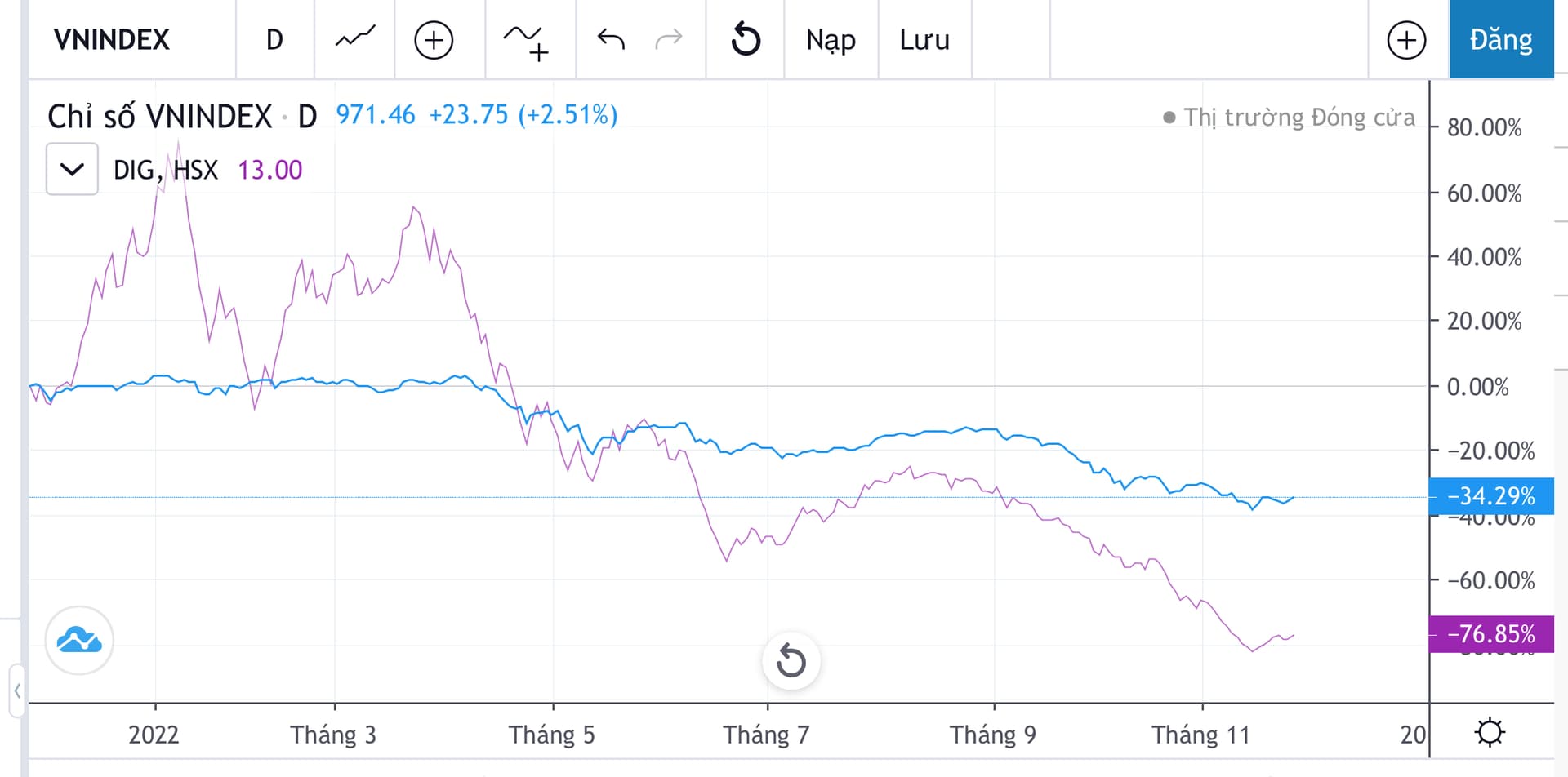Click the redo arrow icon
Screen dimensions: 1568x777
click(668, 39)
